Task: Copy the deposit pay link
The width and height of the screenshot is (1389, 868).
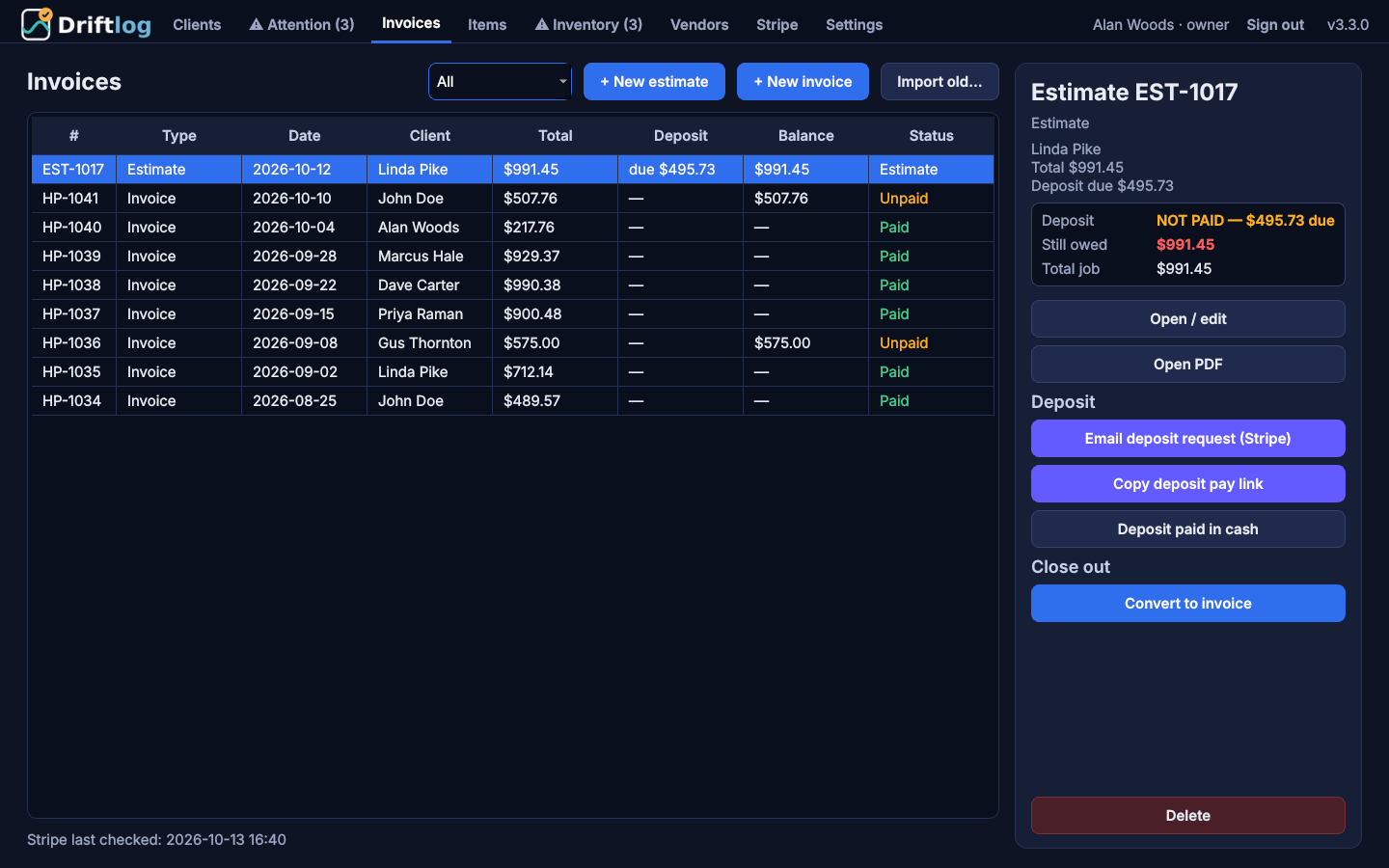Action: point(1188,484)
